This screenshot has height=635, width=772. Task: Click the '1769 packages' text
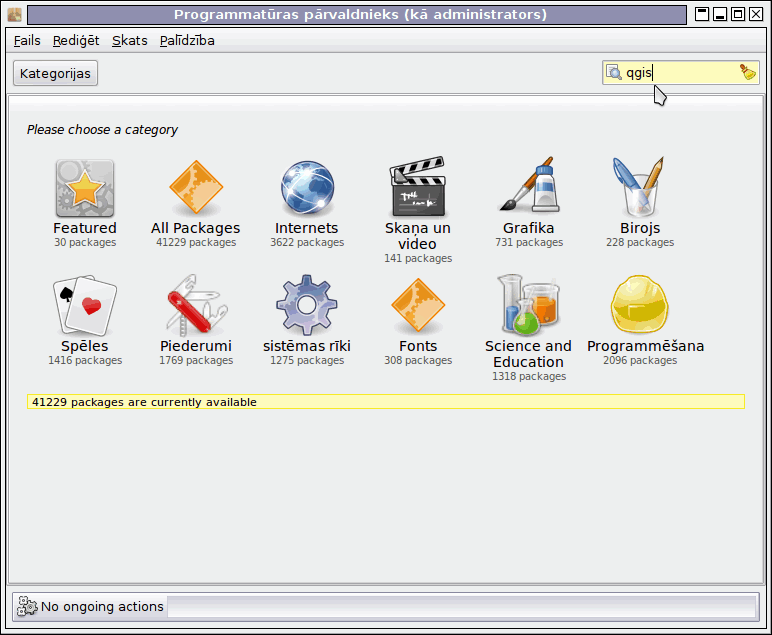click(196, 360)
